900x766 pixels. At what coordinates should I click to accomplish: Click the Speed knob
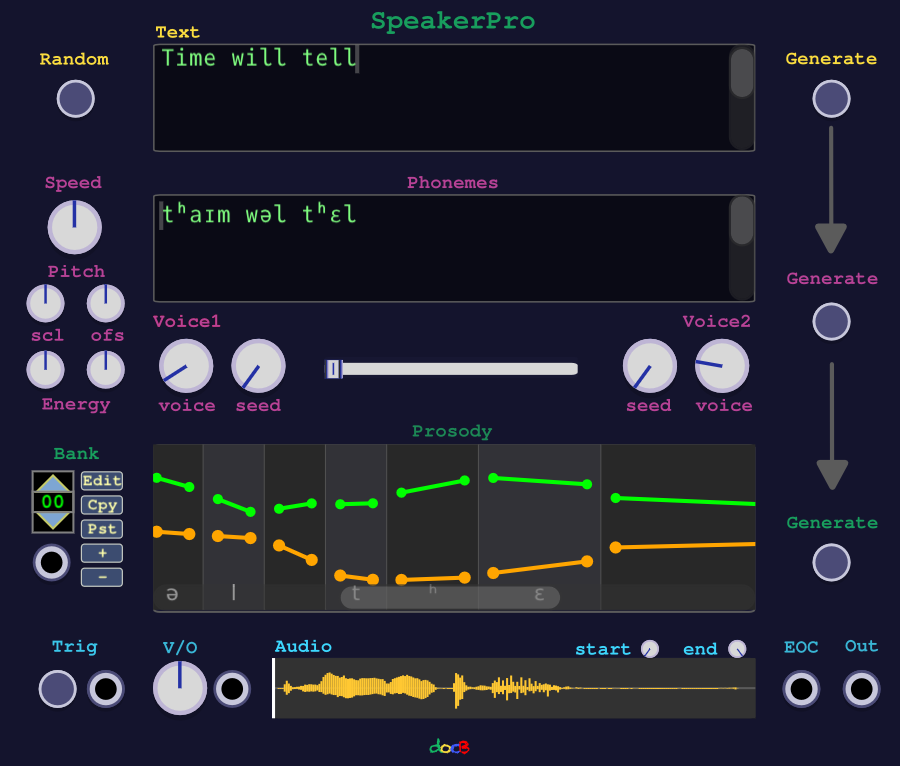click(75, 227)
